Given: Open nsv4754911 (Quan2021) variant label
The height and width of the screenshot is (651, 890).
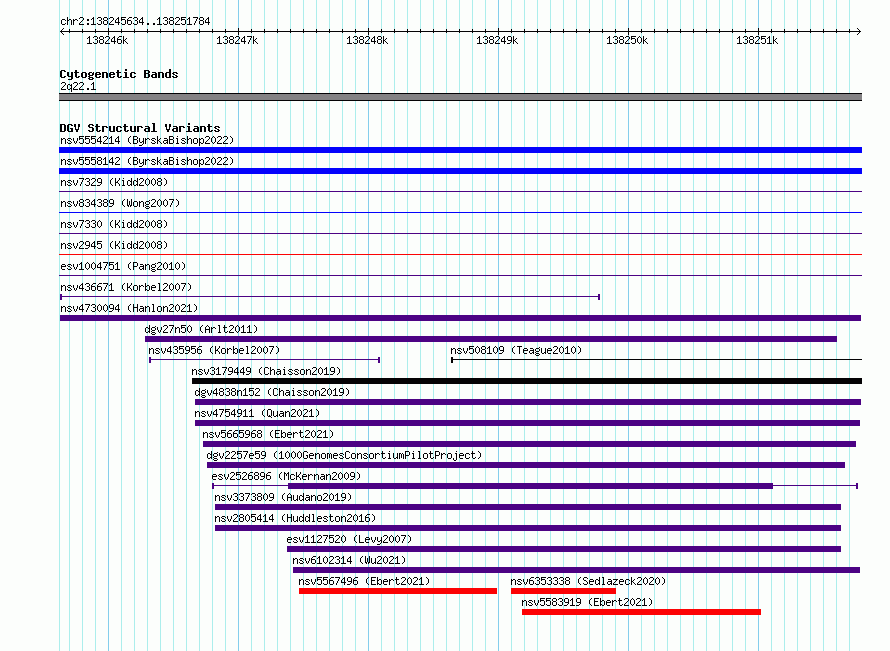Looking at the screenshot, I should 257,413.
